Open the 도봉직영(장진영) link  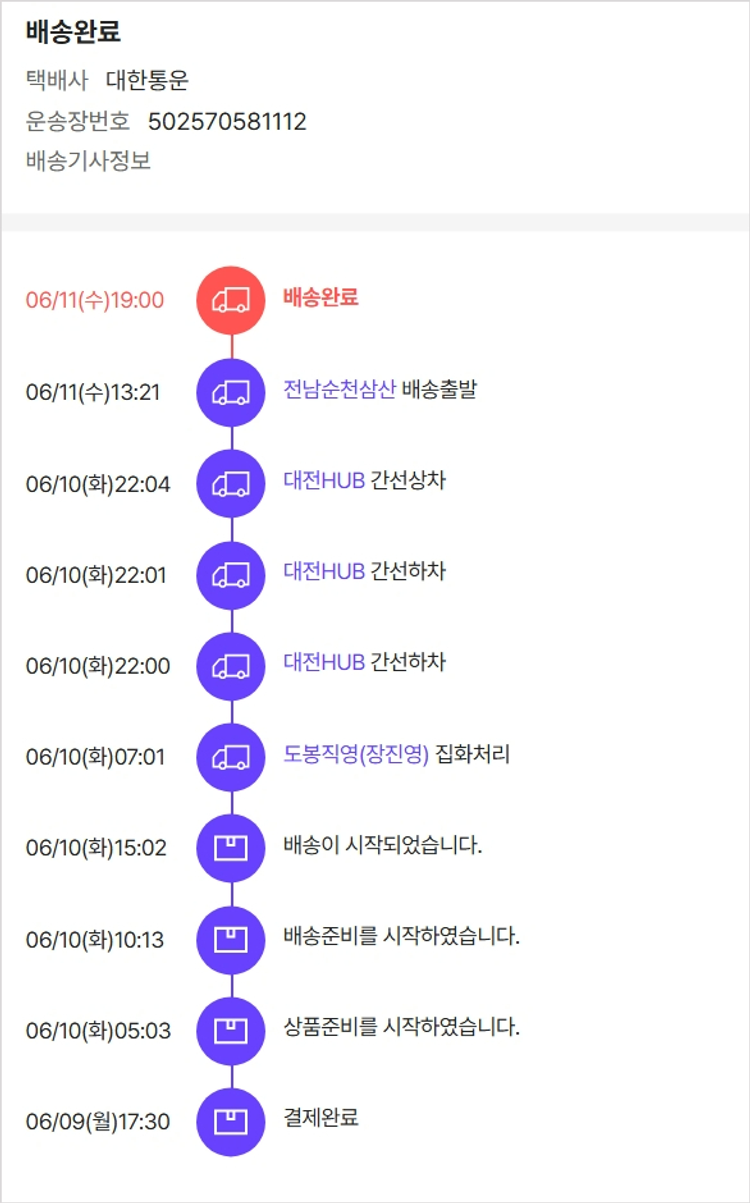(x=355, y=754)
